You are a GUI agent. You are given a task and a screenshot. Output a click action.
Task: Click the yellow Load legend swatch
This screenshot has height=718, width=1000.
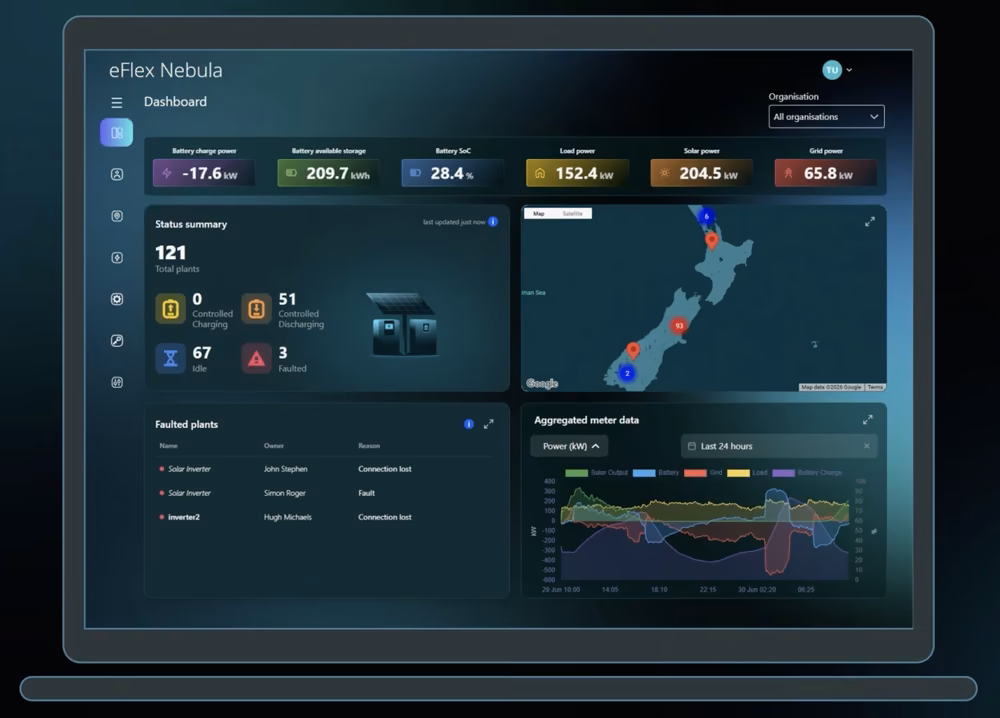pyautogui.click(x=739, y=473)
